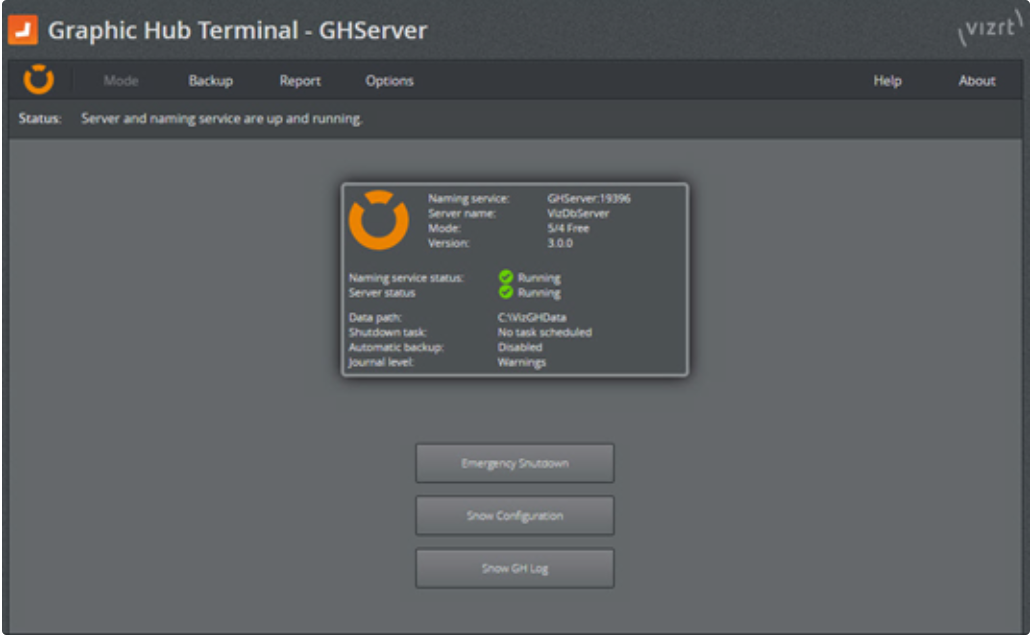Click the naming service value 'GHServer:19396'
Viewport: 1031px width, 635px height.
click(588, 198)
